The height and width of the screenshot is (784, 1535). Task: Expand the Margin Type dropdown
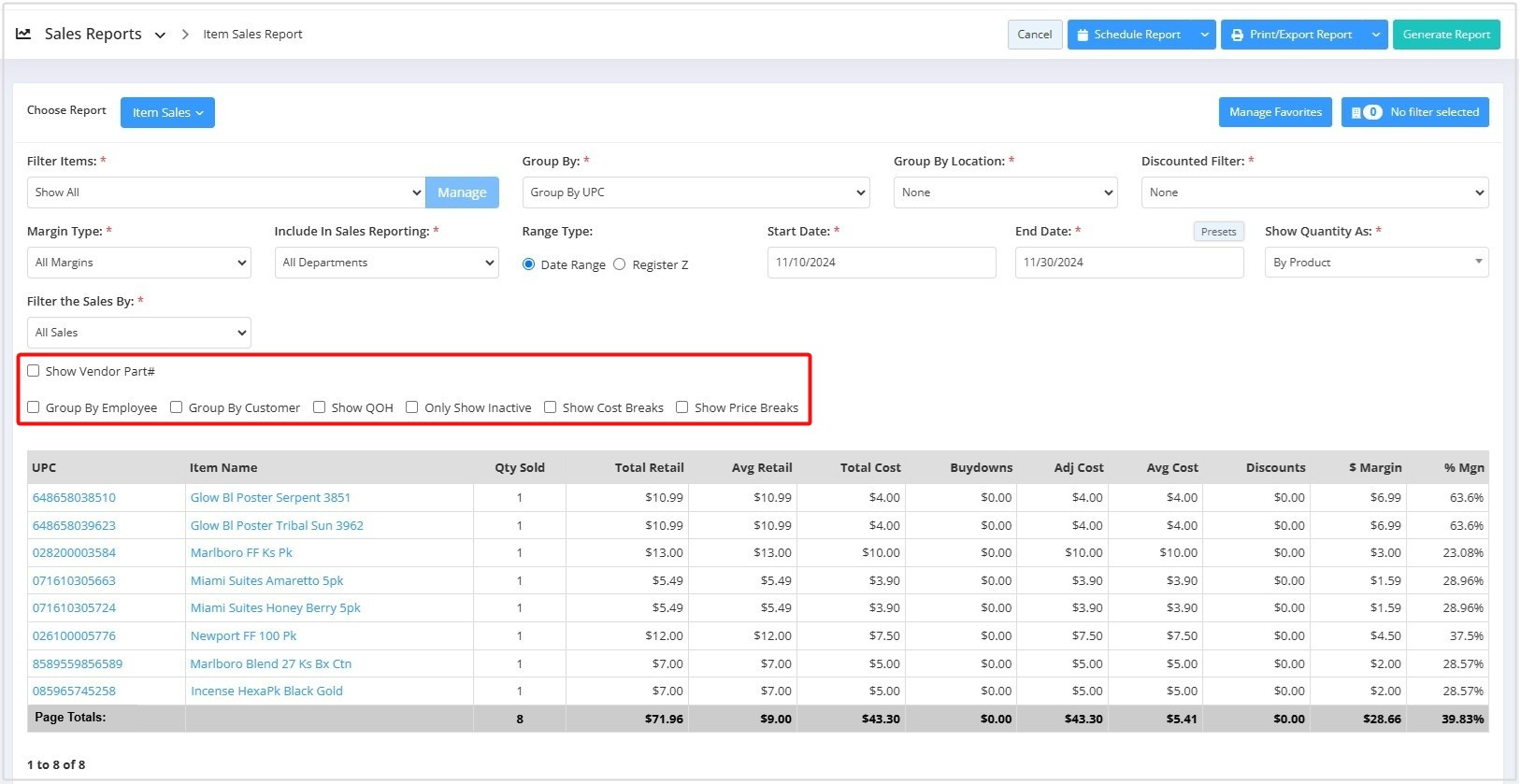click(x=138, y=263)
